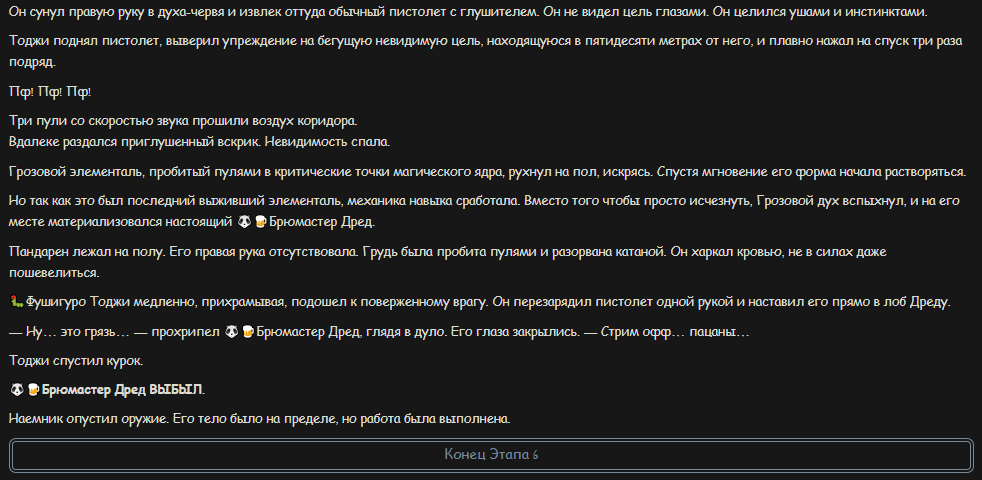Click the line starting 'Наемник опустил оружие'
The image size is (982, 480).
[260, 419]
